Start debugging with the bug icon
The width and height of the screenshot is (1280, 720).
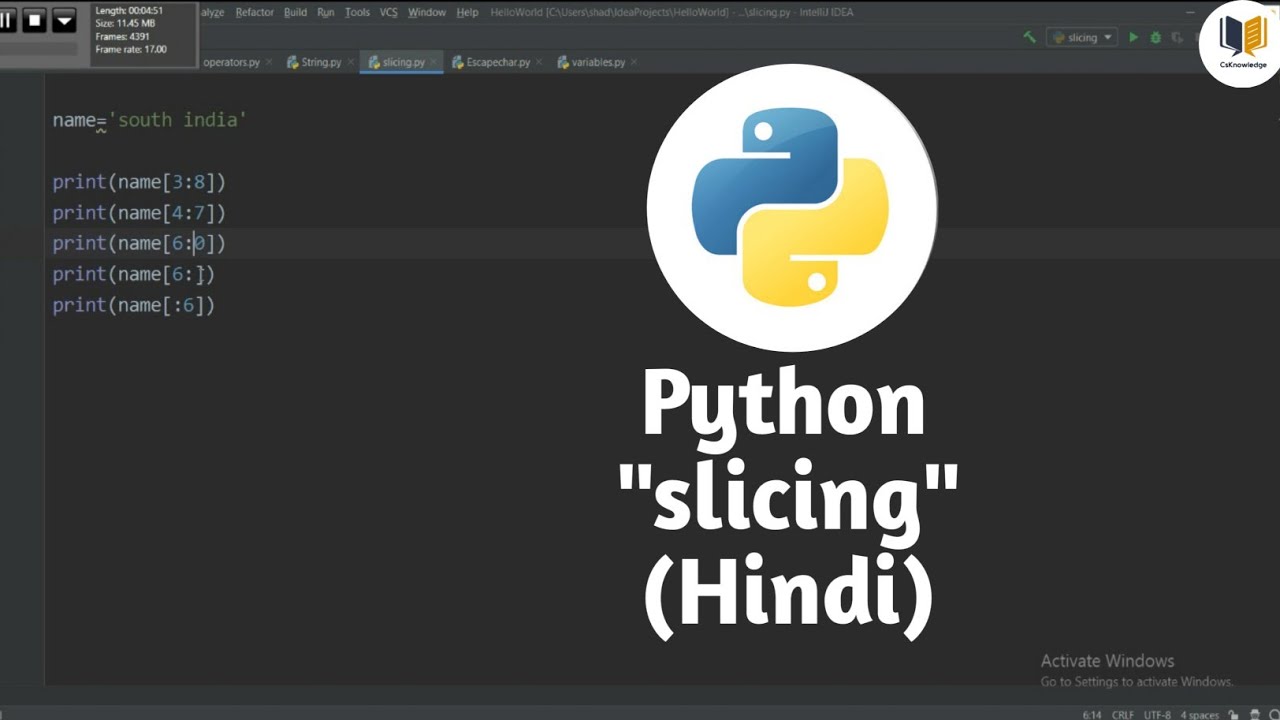(1155, 37)
